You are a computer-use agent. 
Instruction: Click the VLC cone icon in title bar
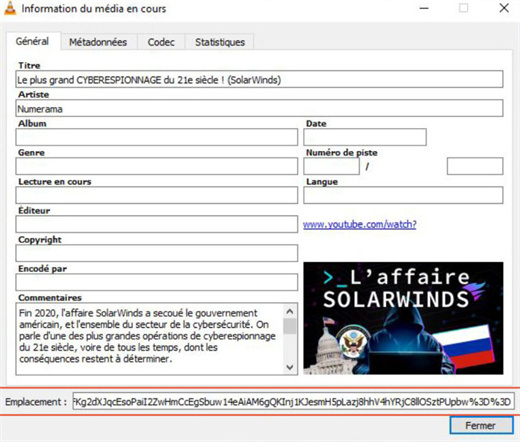pyautogui.click(x=10, y=8)
